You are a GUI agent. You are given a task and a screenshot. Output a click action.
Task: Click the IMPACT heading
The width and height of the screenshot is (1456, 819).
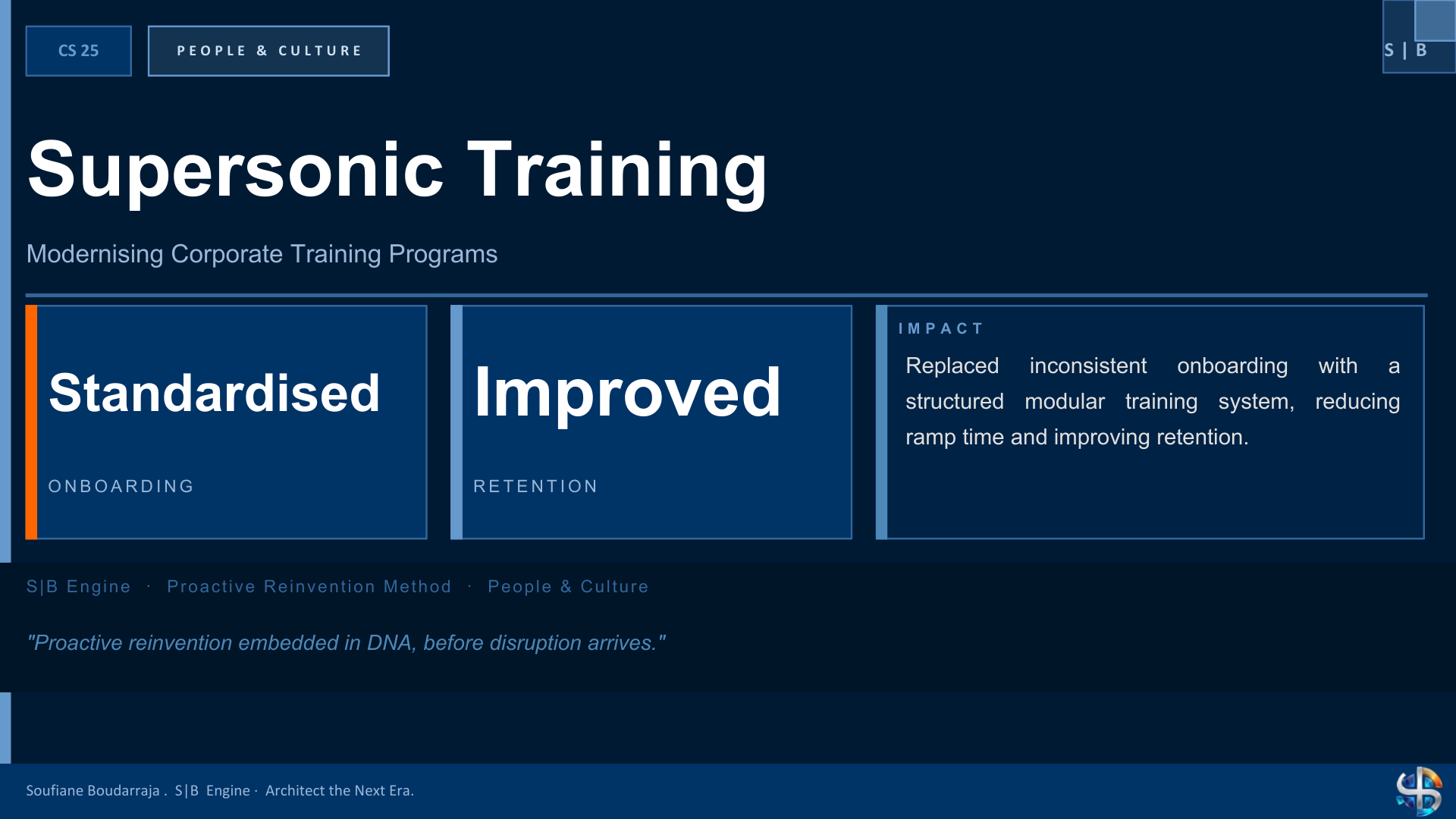(x=940, y=328)
